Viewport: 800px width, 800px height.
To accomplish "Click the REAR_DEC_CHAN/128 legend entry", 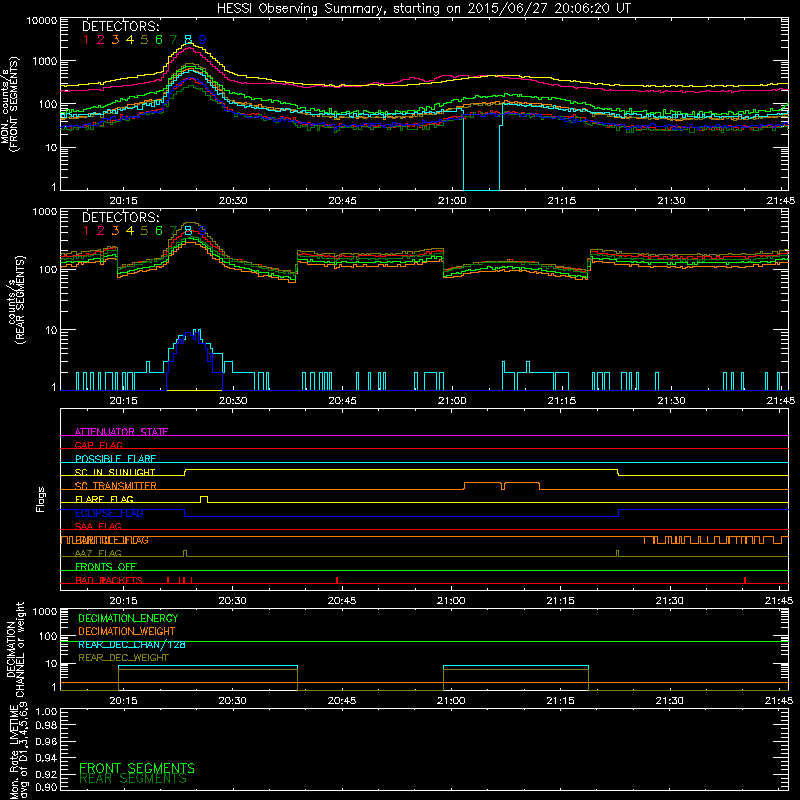I will [x=132, y=645].
